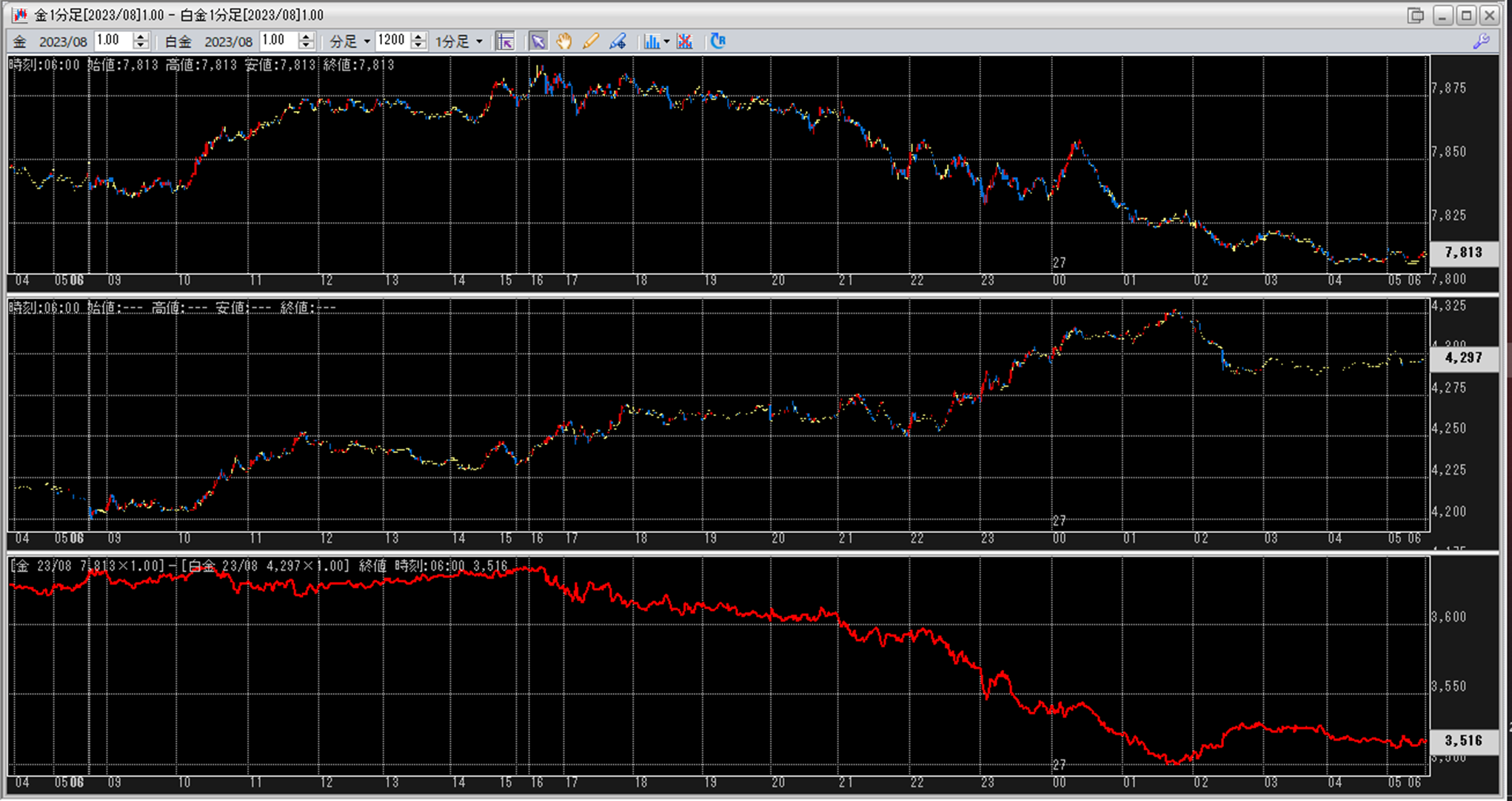Select the pencil drawing tool
Screen dimensions: 1512x801
(590, 41)
